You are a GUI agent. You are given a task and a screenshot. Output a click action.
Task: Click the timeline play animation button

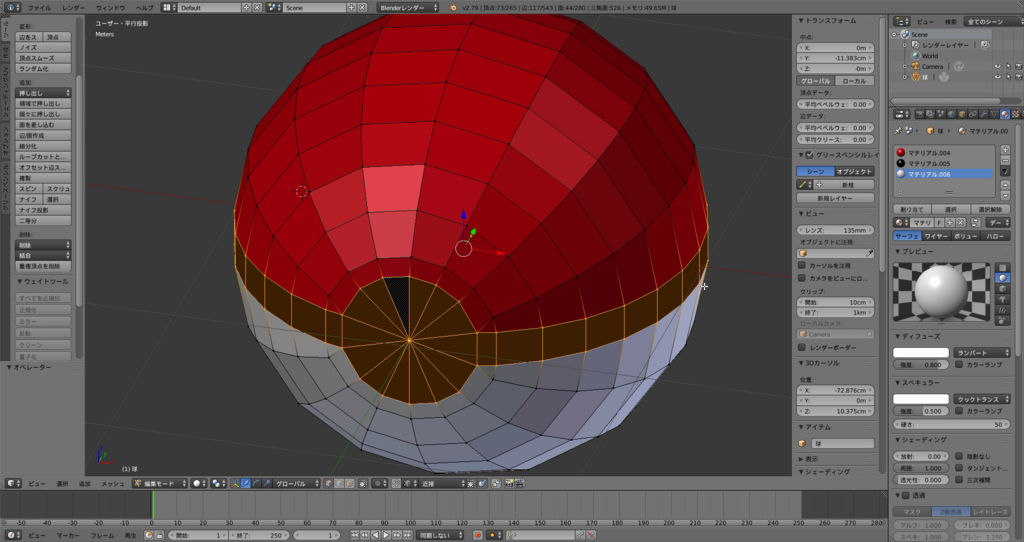click(x=386, y=535)
